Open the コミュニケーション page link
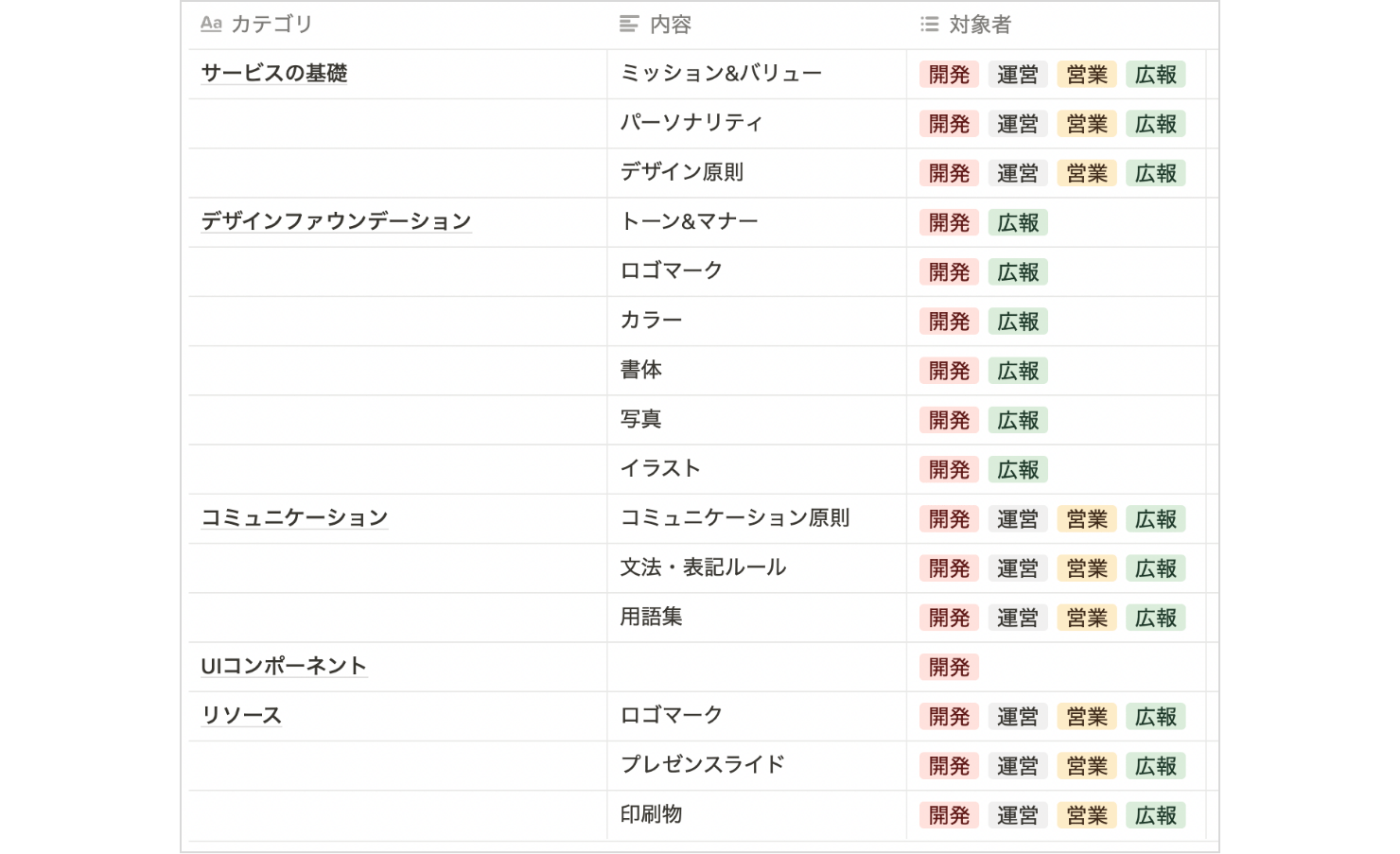 coord(294,517)
